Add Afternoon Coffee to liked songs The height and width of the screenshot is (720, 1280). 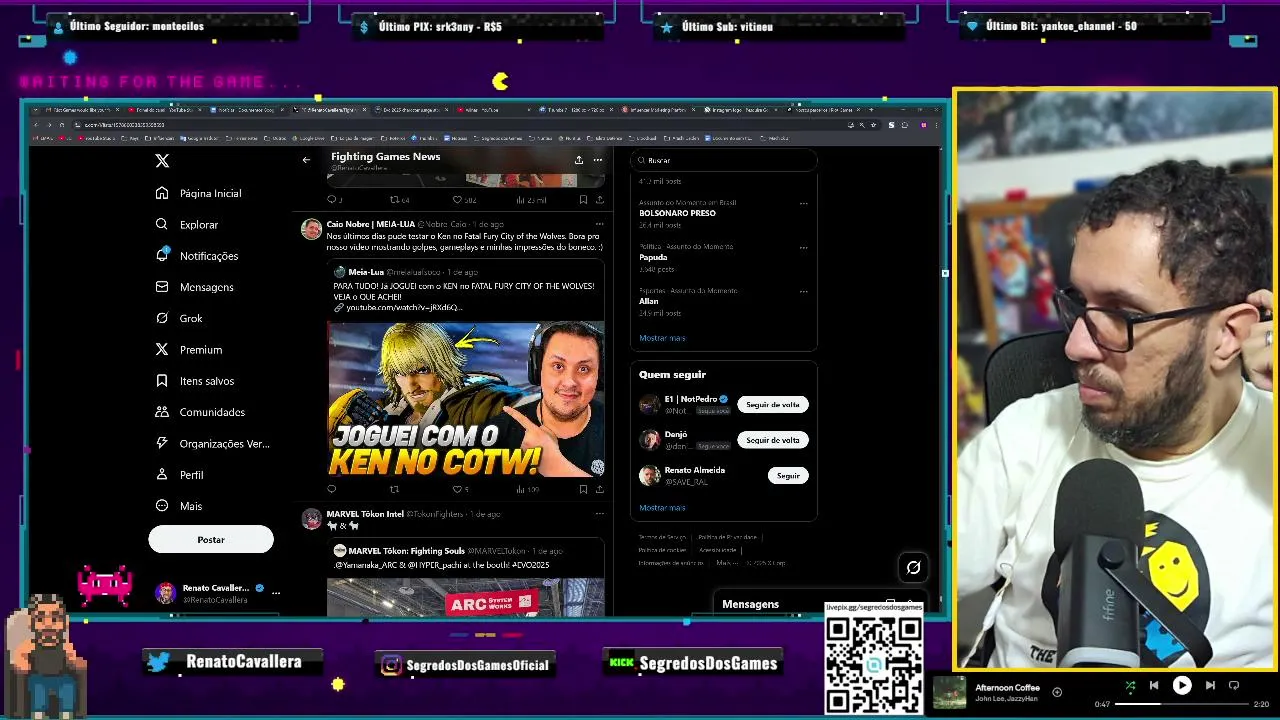1057,692
